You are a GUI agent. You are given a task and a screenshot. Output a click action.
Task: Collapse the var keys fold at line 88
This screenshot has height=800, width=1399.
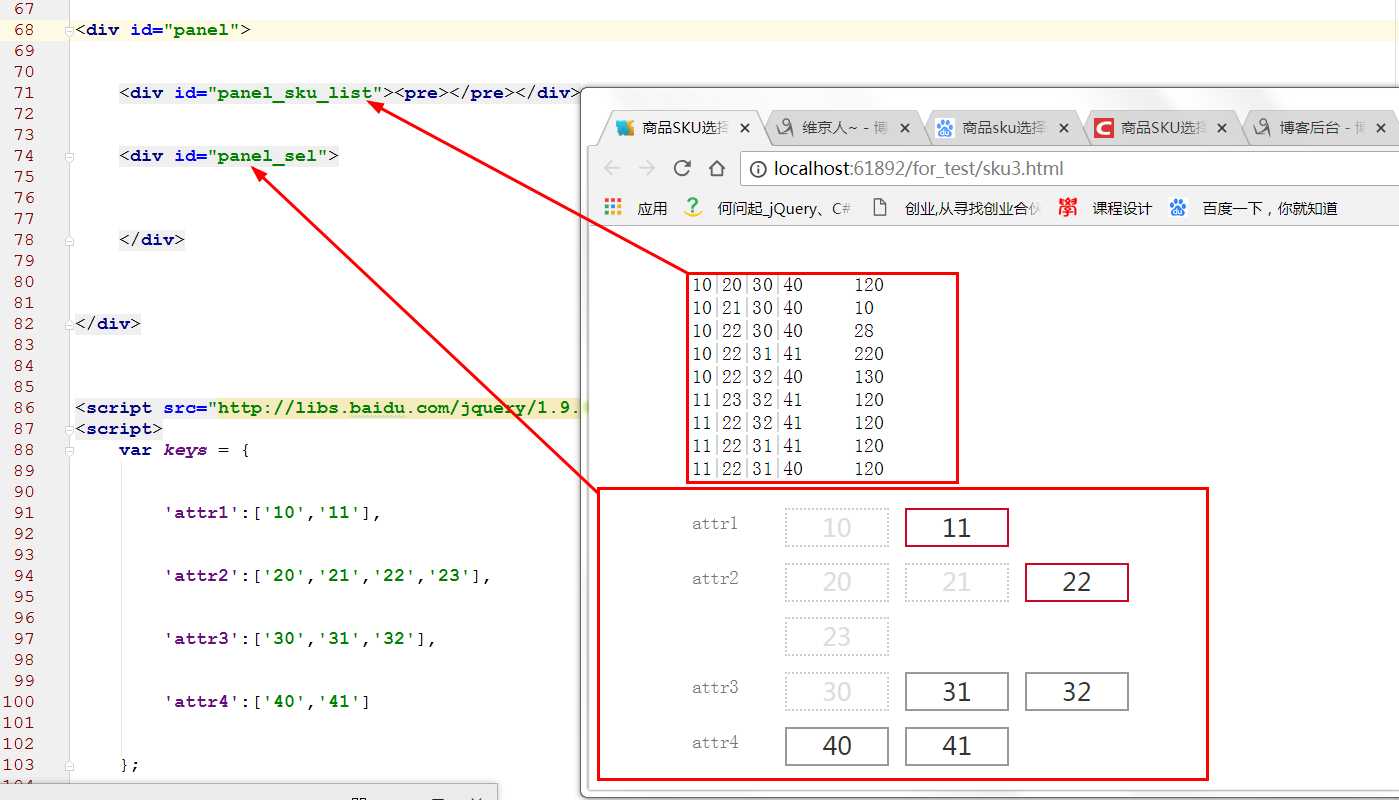point(69,450)
